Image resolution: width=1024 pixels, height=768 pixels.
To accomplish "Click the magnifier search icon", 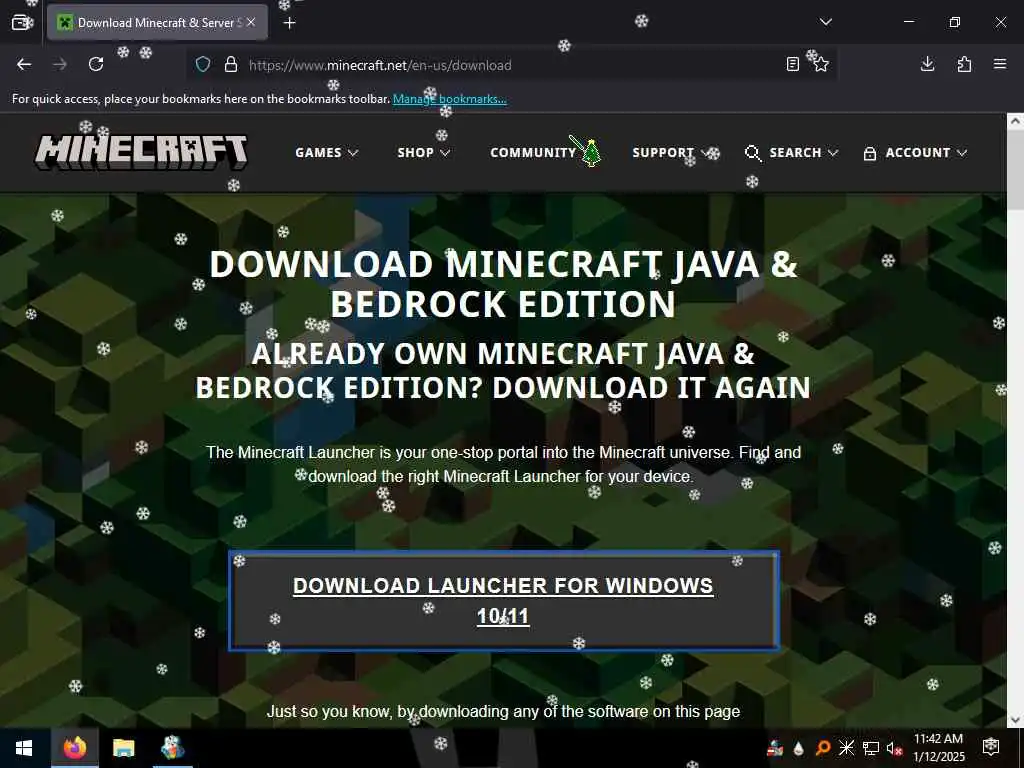I will coord(752,153).
